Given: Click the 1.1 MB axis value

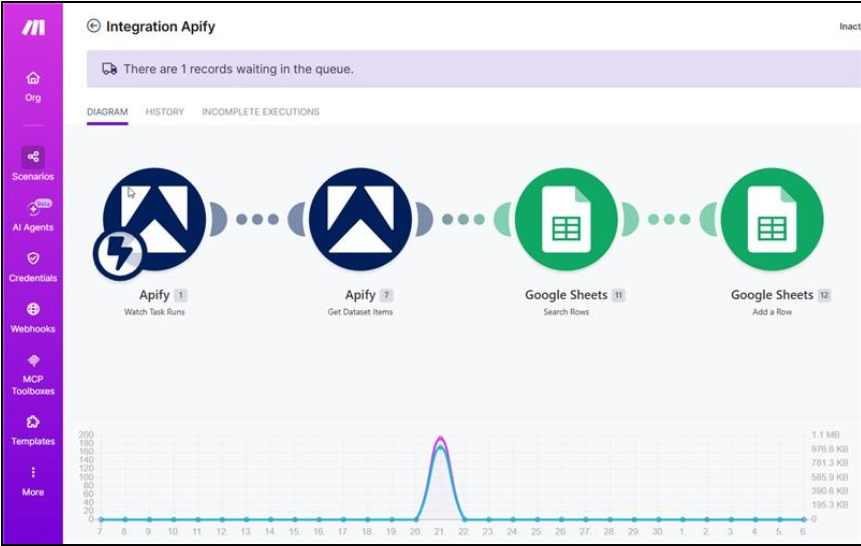Looking at the screenshot, I should click(825, 434).
